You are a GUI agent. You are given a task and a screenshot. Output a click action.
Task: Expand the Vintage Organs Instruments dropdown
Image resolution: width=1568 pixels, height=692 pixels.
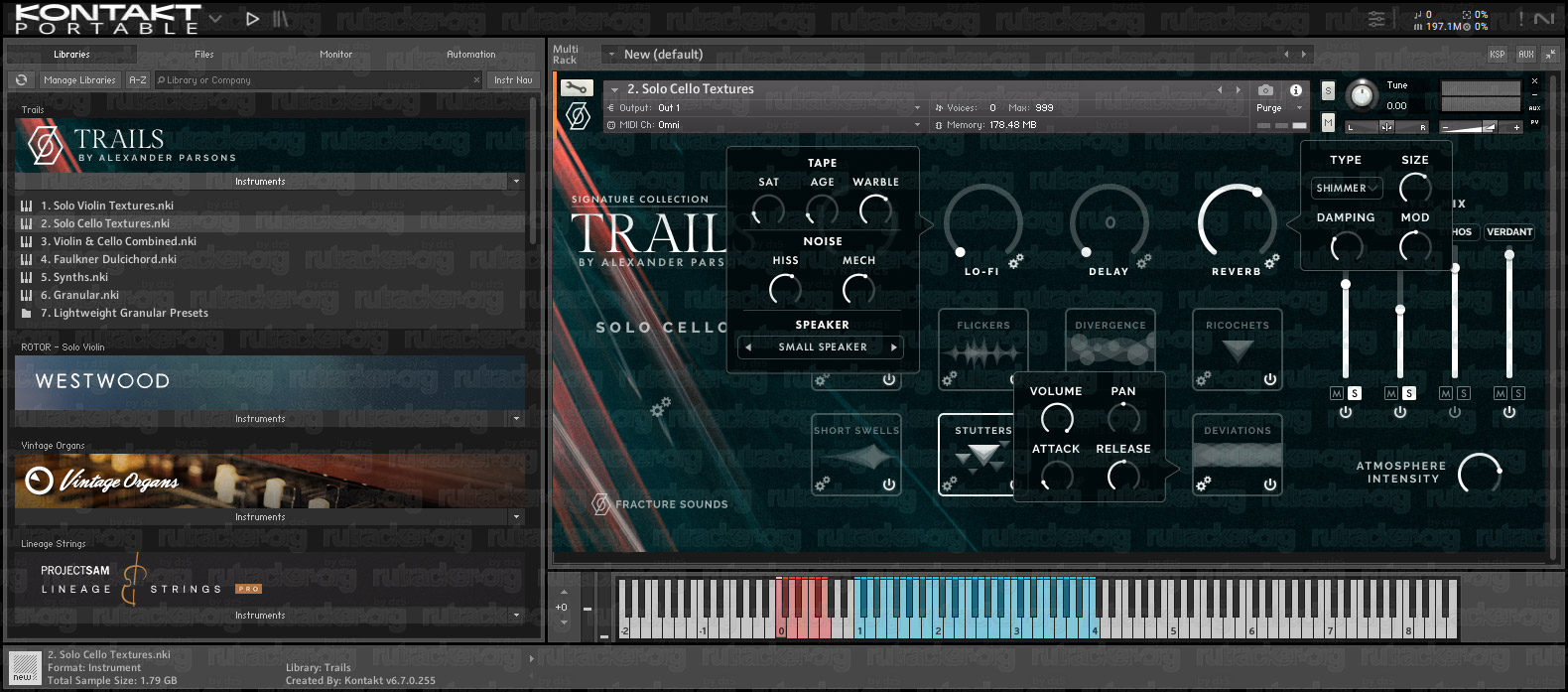(x=516, y=517)
